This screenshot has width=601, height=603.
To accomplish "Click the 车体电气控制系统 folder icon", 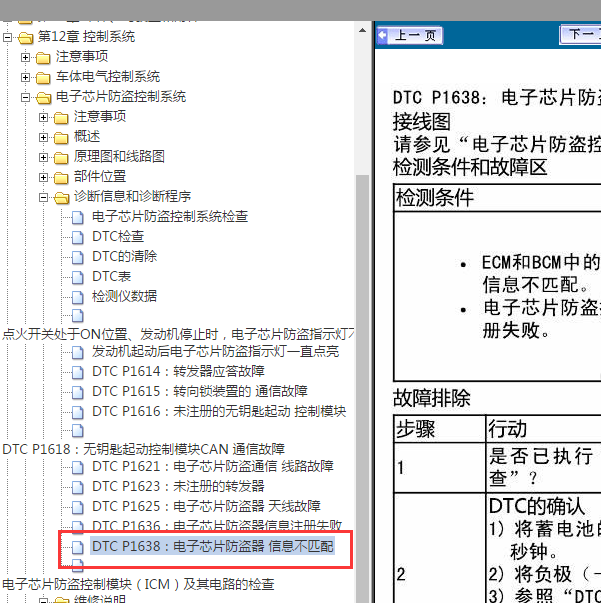I will pyautogui.click(x=43, y=78).
